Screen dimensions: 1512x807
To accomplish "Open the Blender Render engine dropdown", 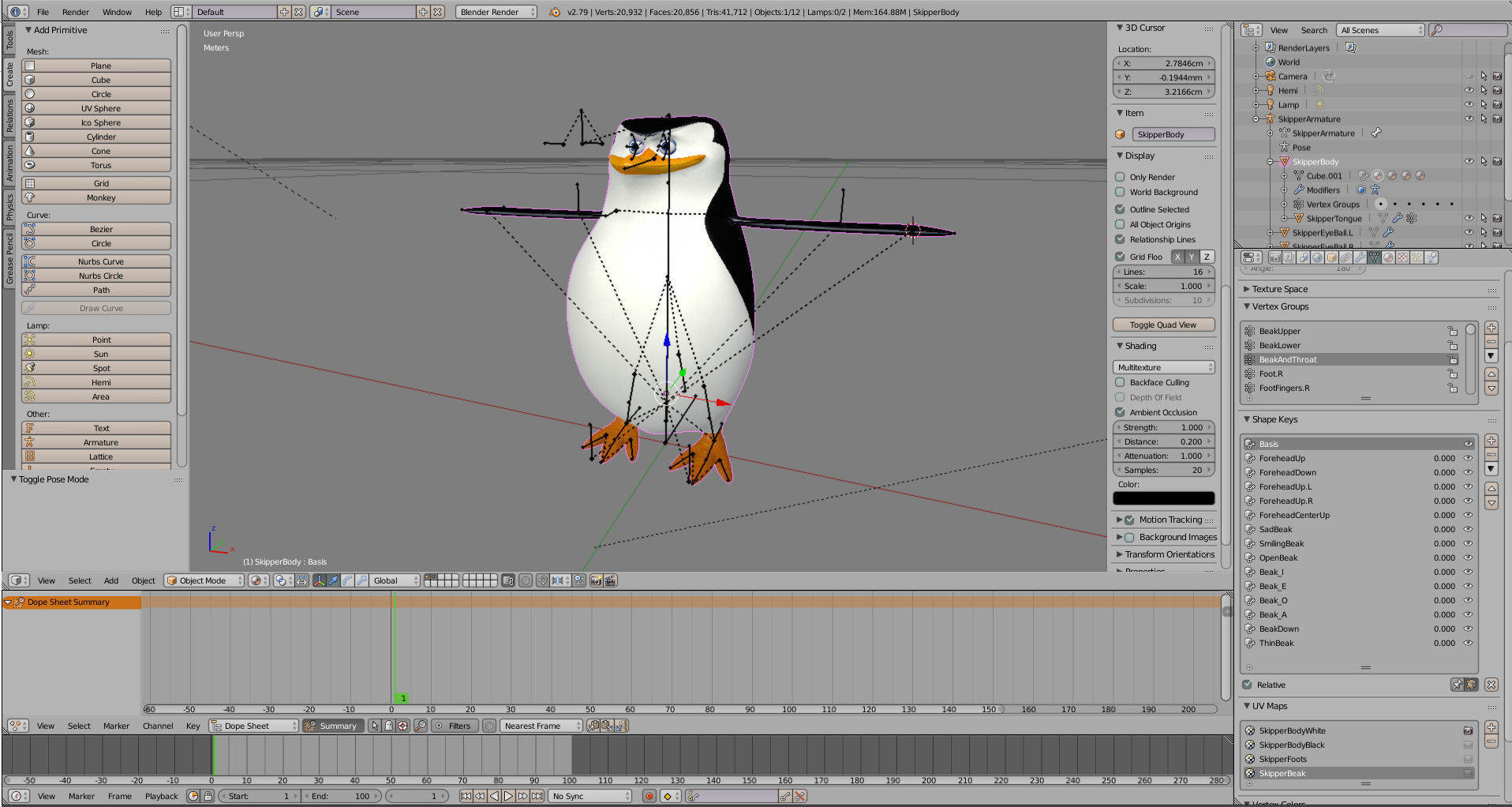I will point(496,12).
